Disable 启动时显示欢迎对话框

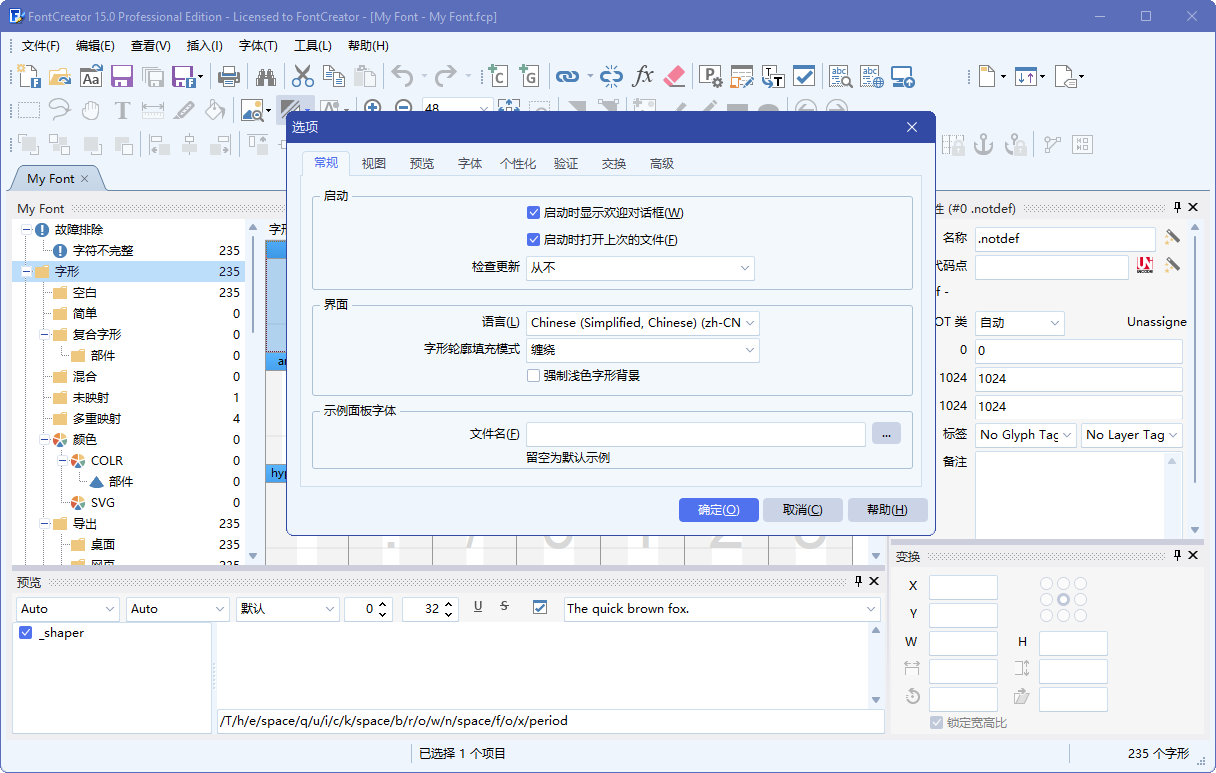[x=533, y=212]
